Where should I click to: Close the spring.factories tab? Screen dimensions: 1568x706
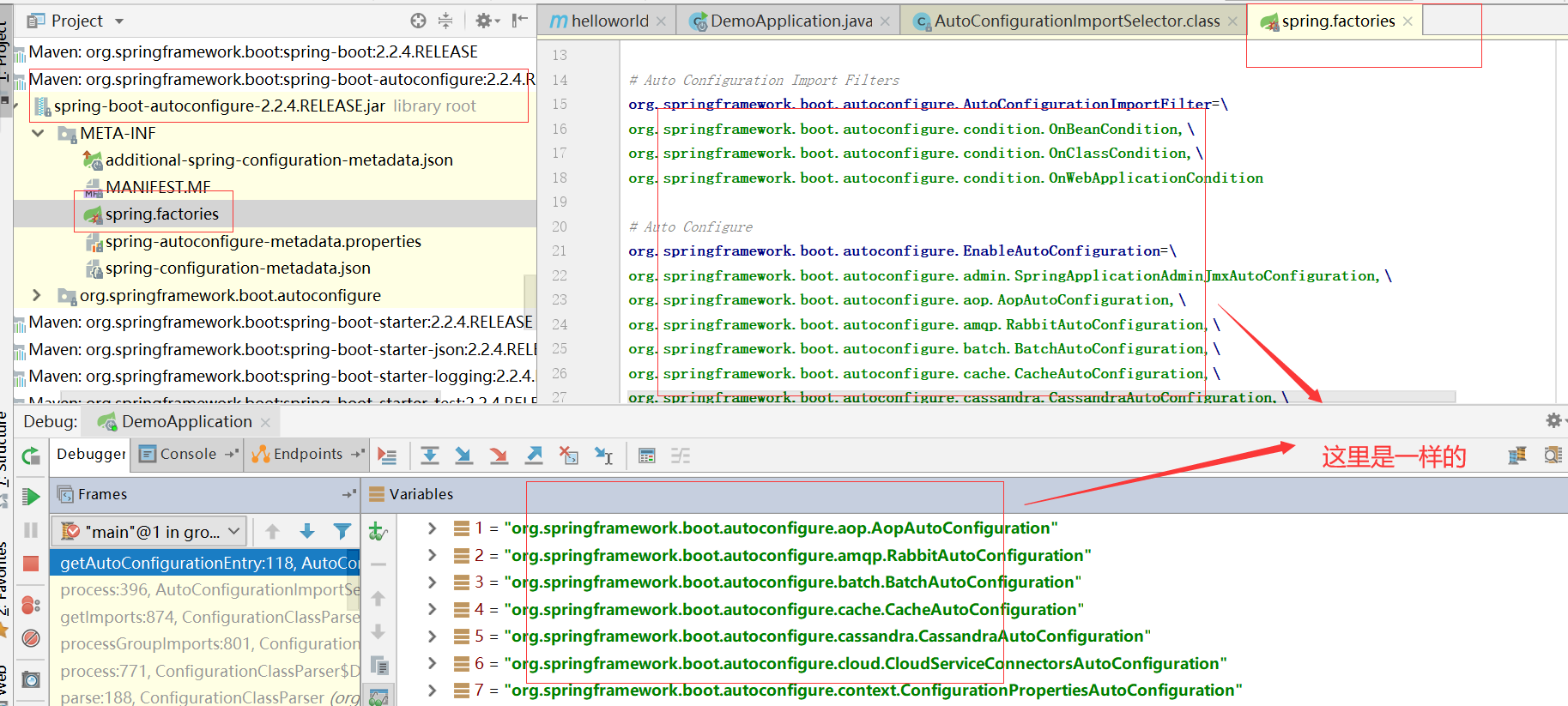click(1408, 21)
